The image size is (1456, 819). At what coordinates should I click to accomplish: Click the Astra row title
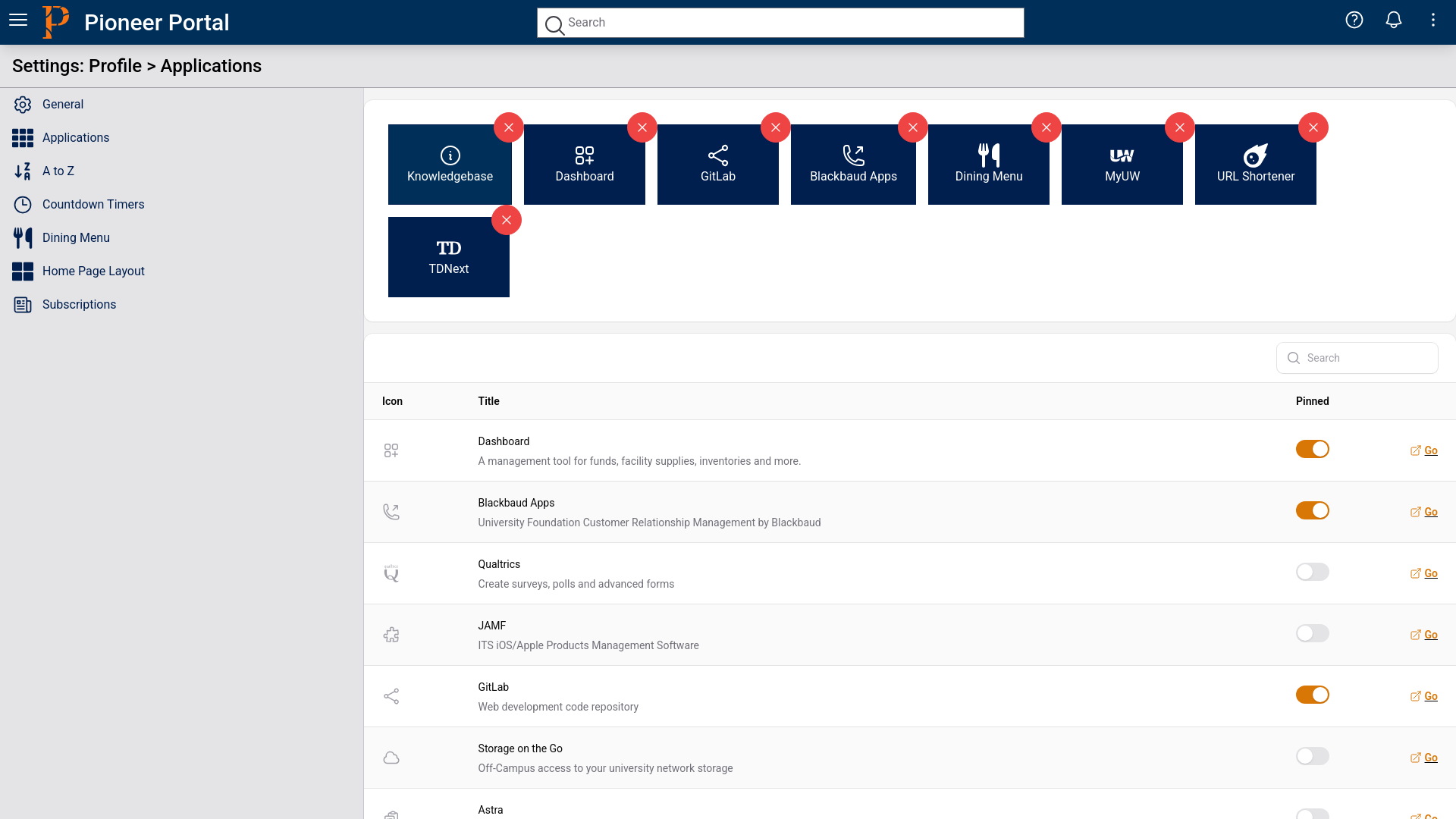(491, 810)
